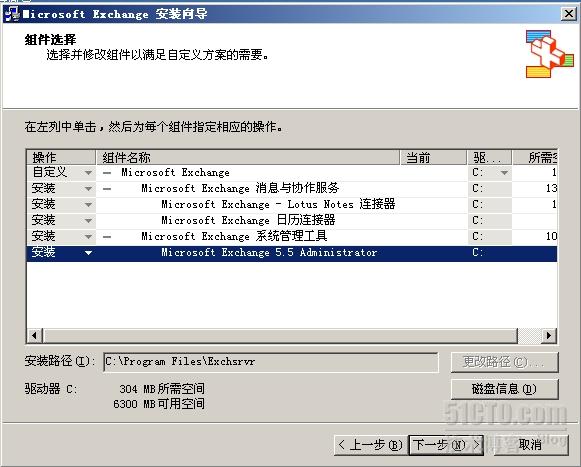
Task: Collapse the 消息与协作服务 node
Action: tap(107, 189)
